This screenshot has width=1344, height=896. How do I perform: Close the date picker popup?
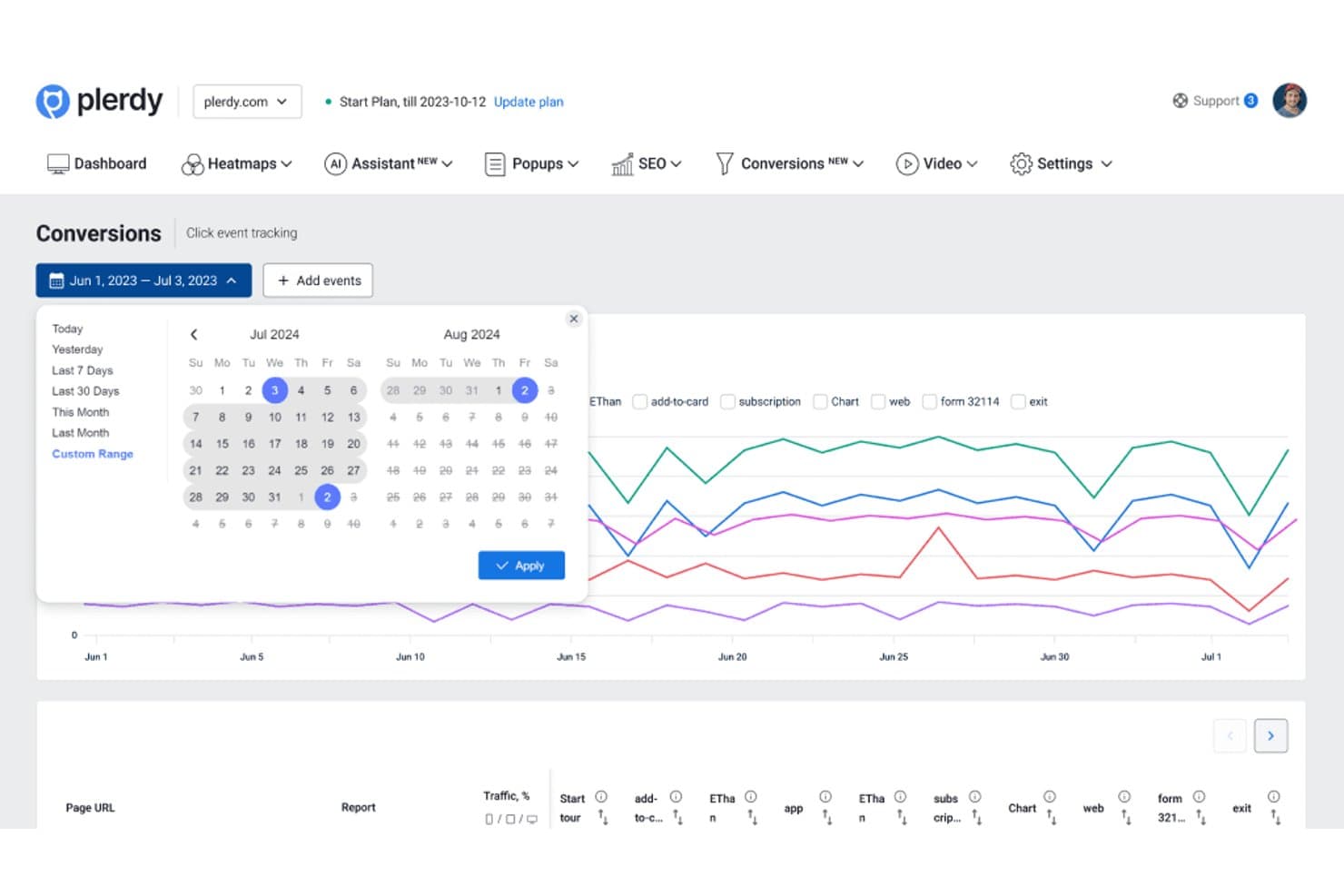(573, 319)
